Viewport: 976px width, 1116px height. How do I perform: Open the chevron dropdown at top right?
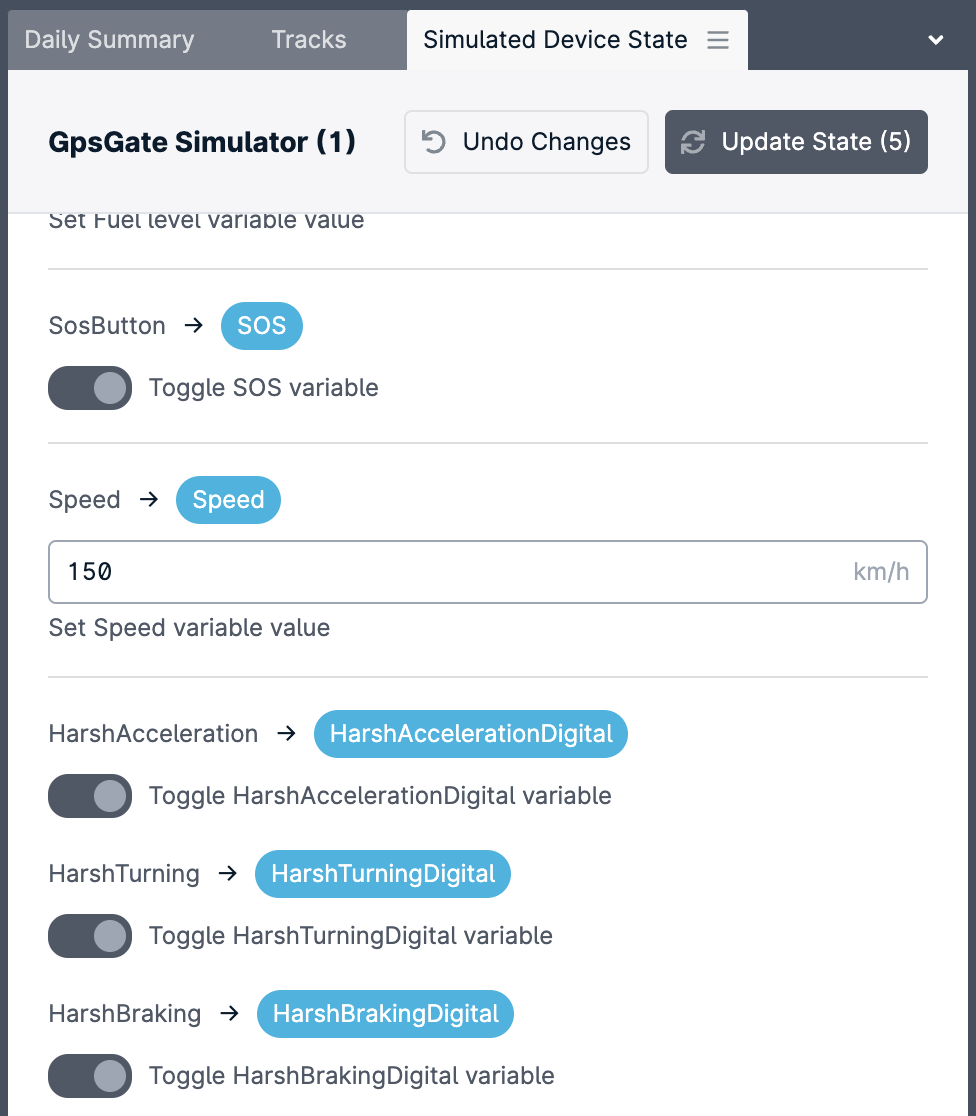935,40
